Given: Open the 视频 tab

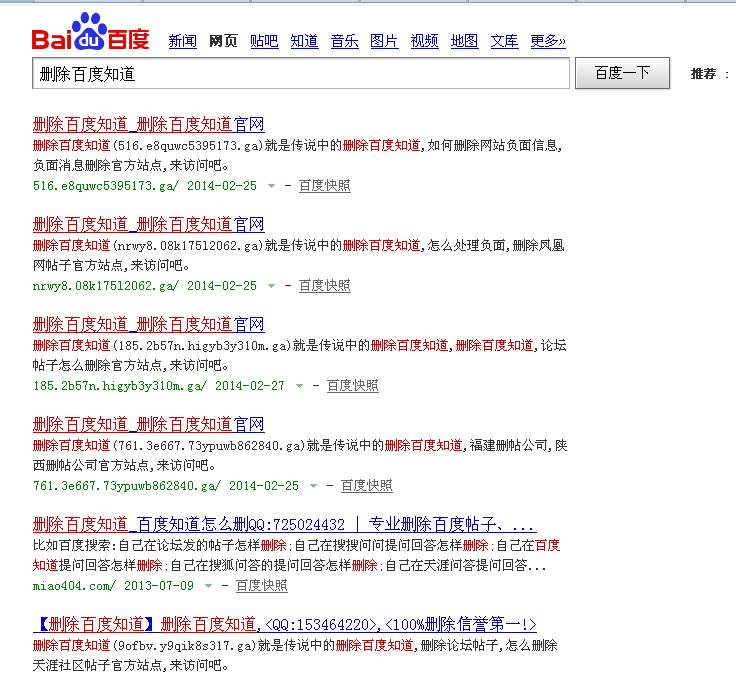Looking at the screenshot, I should coord(424,41).
